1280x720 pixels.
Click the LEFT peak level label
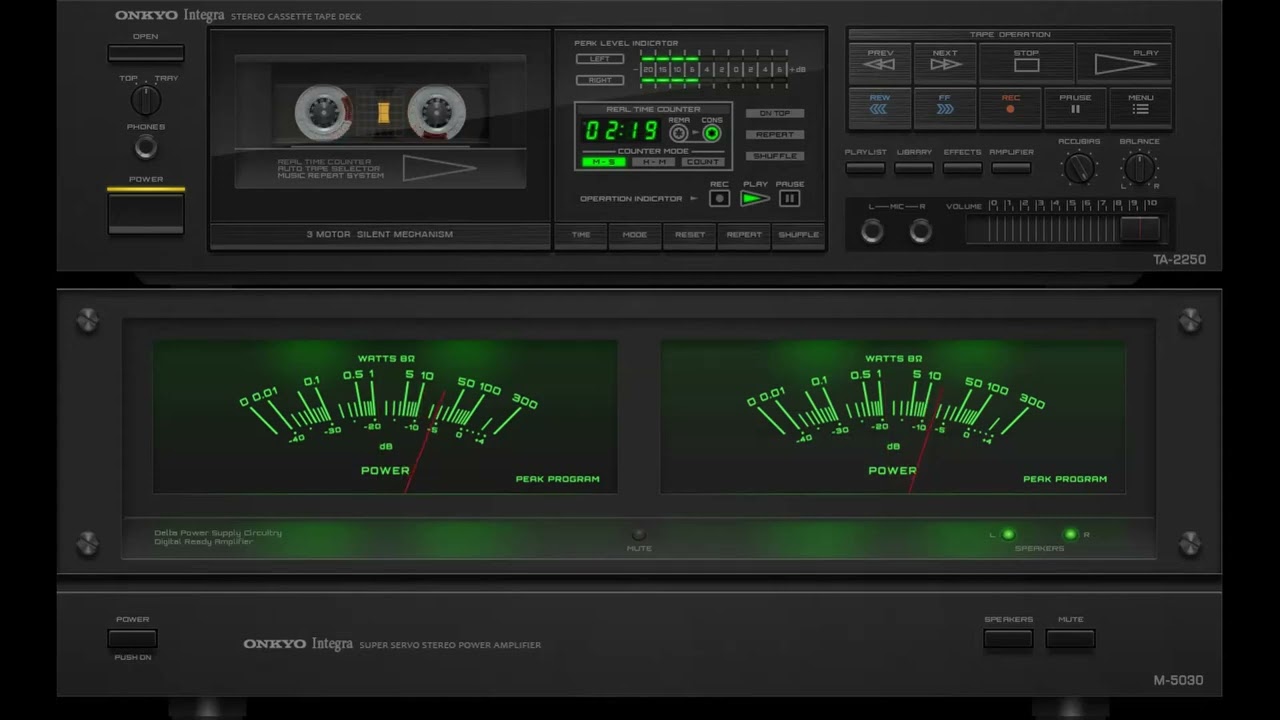tap(600, 59)
